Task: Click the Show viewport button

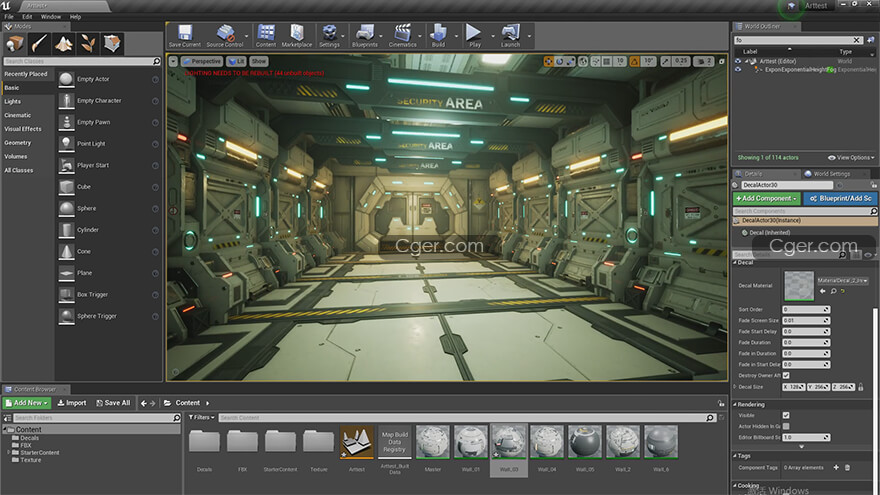Action: point(259,61)
